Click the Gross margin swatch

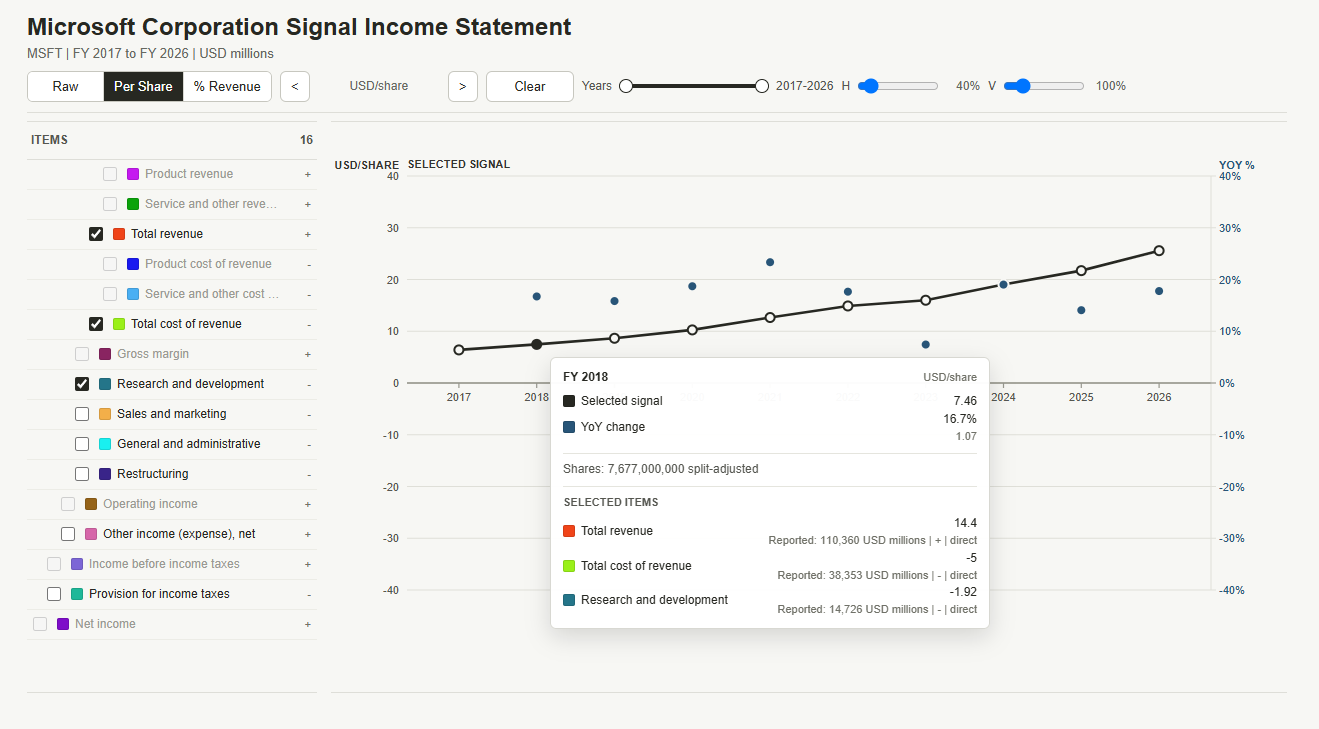(x=105, y=354)
